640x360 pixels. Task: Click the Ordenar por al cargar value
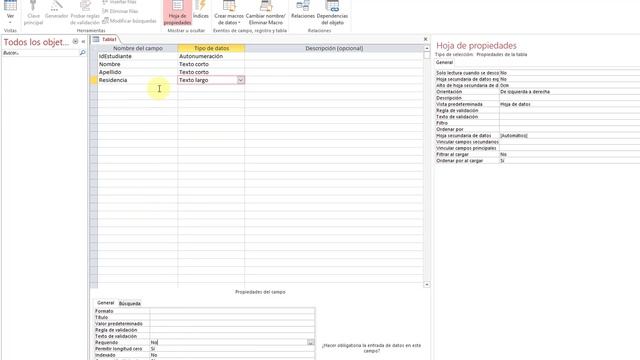point(569,161)
